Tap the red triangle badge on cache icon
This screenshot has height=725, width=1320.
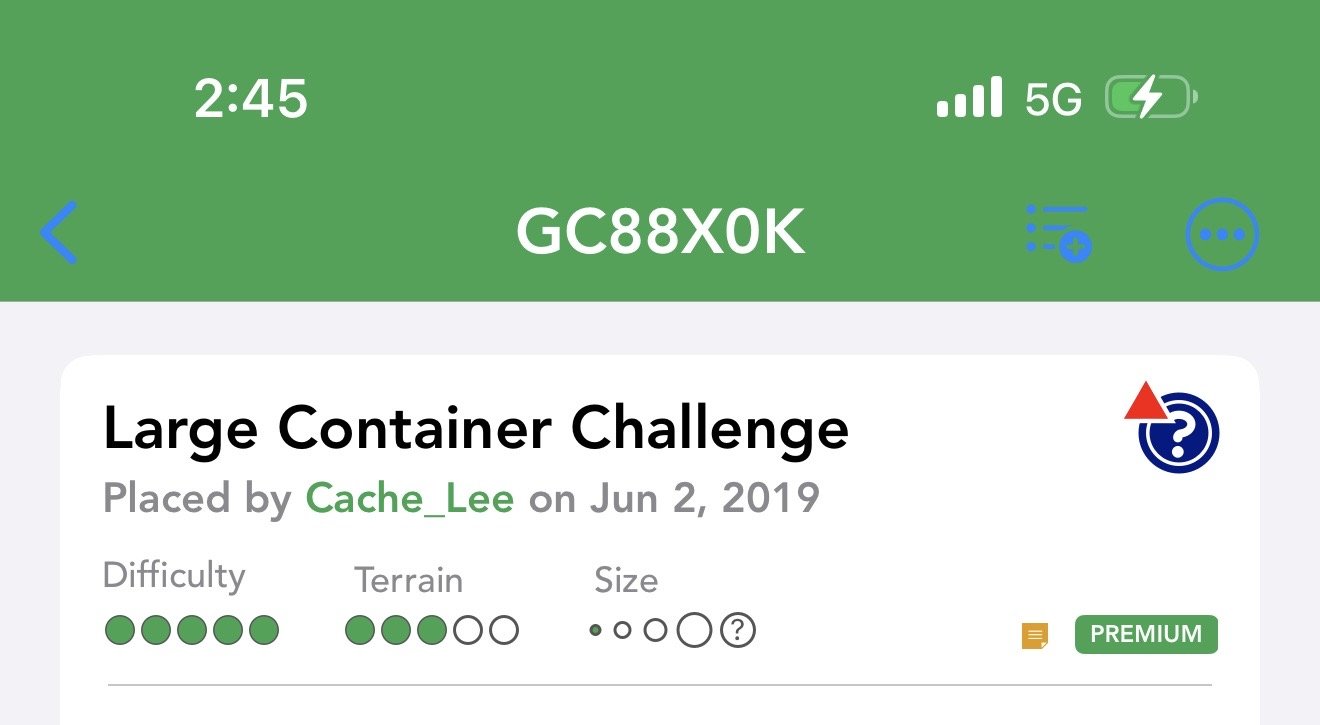1145,403
